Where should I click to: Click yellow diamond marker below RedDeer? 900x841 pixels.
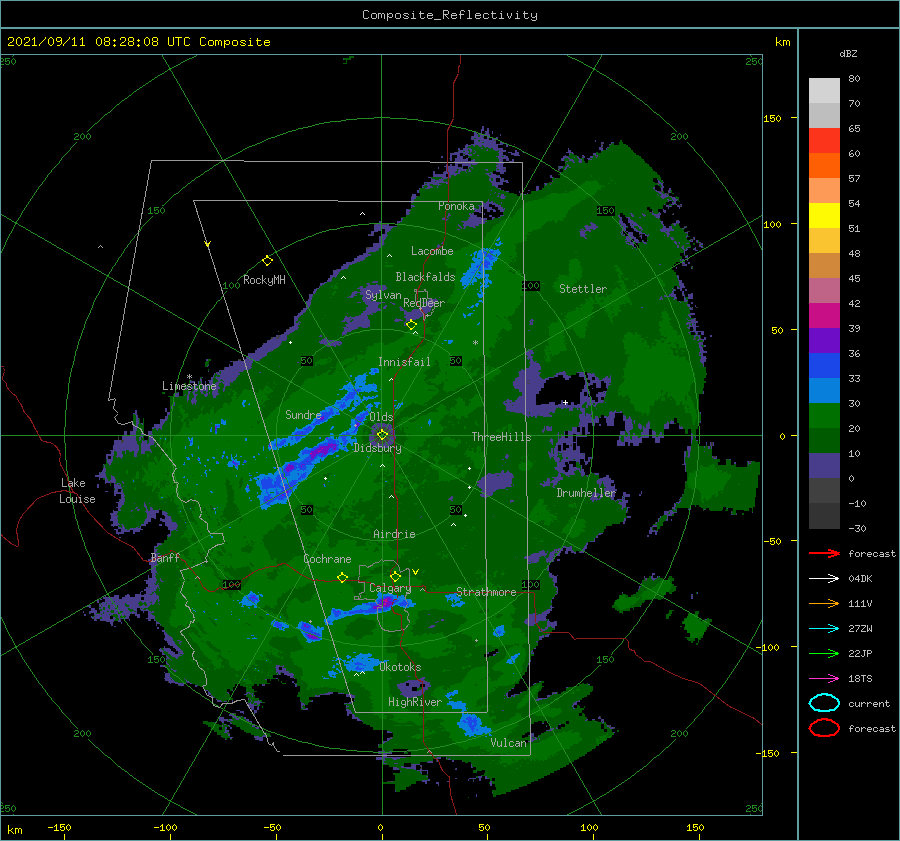[x=412, y=325]
